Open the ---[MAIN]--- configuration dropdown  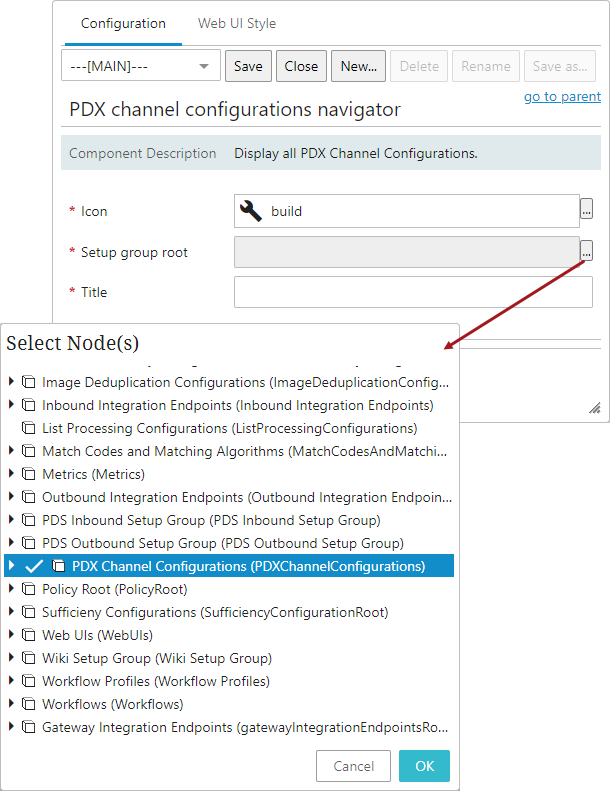tap(141, 66)
